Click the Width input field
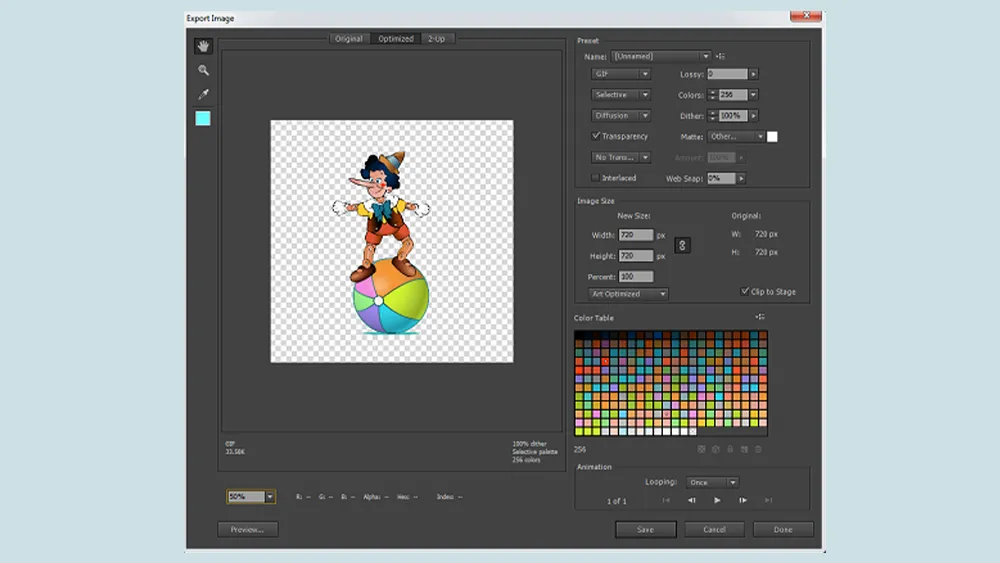 [x=636, y=235]
